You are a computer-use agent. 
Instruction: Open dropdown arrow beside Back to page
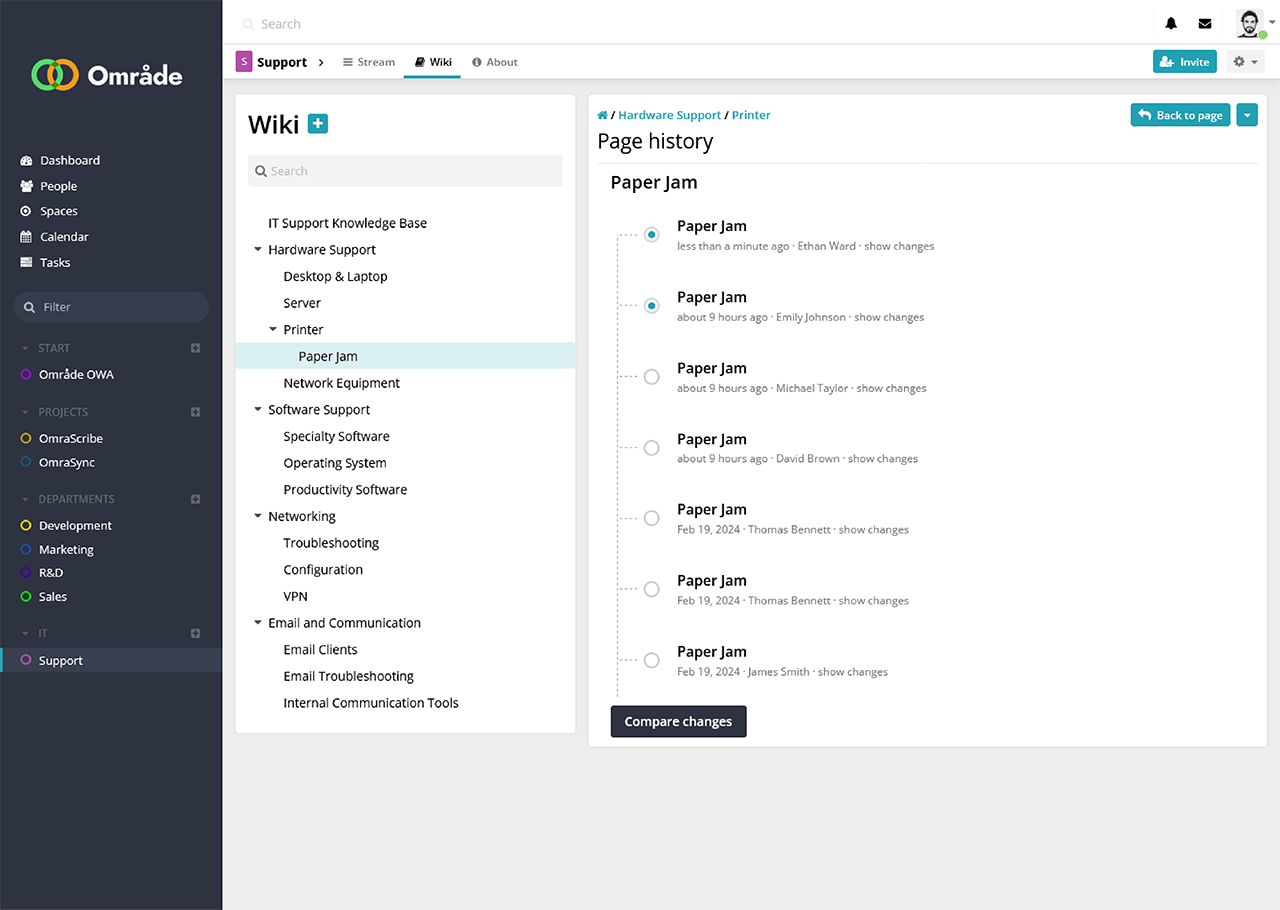(x=1246, y=115)
